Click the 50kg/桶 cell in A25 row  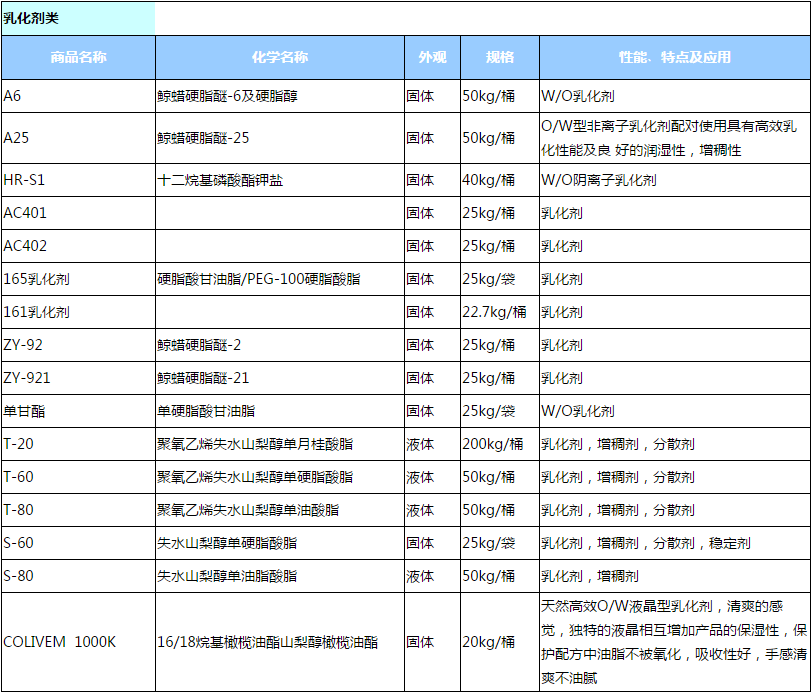tap(500, 138)
